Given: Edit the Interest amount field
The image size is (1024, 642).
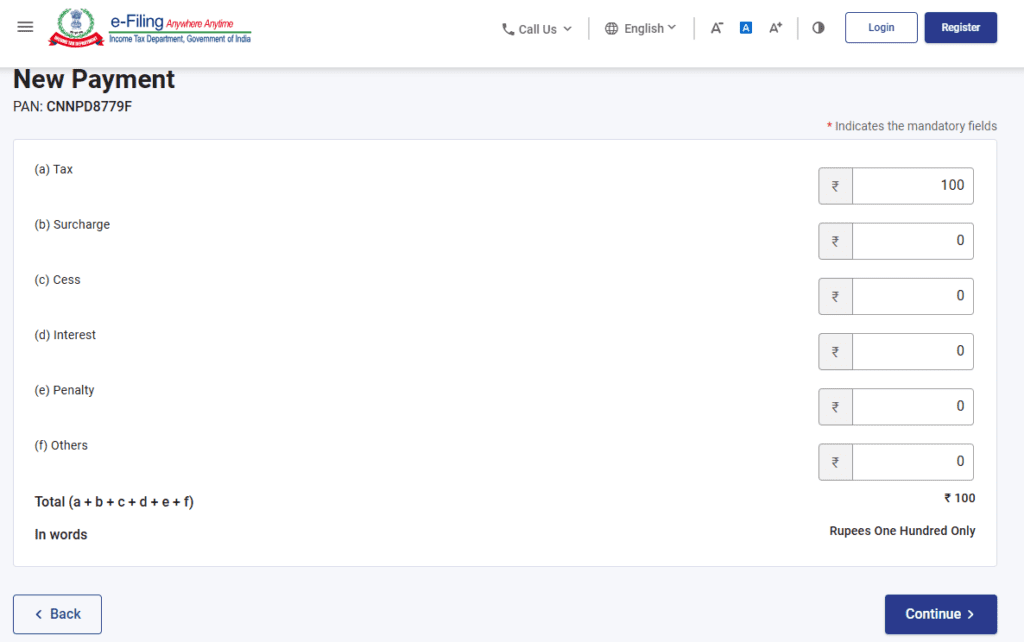Looking at the screenshot, I should [912, 351].
